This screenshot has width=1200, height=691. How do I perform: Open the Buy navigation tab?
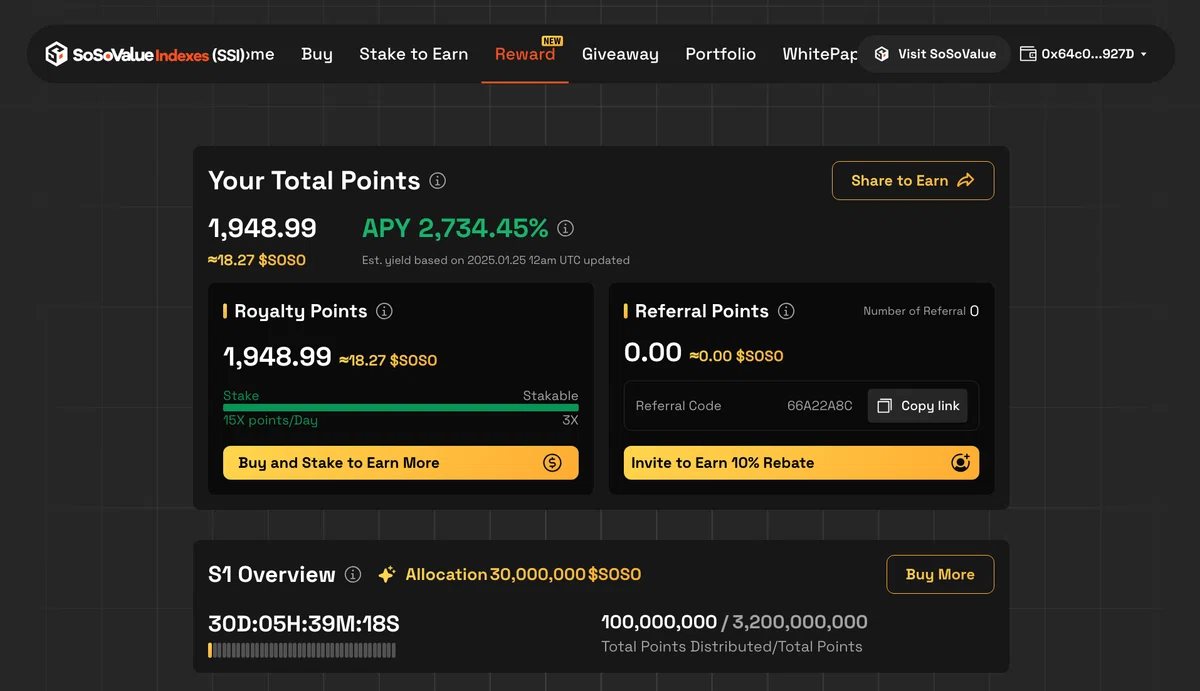pyautogui.click(x=317, y=54)
